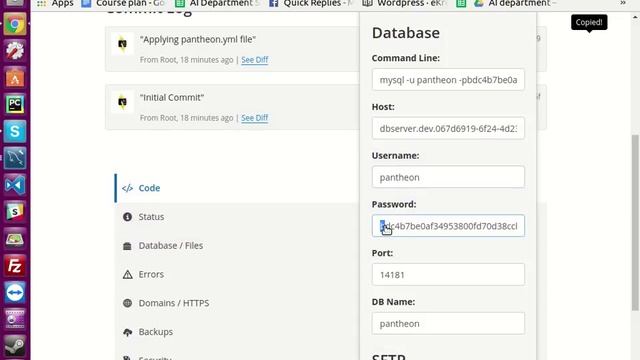
Task: Click the Errors warning triangle icon
Action: [x=127, y=274]
